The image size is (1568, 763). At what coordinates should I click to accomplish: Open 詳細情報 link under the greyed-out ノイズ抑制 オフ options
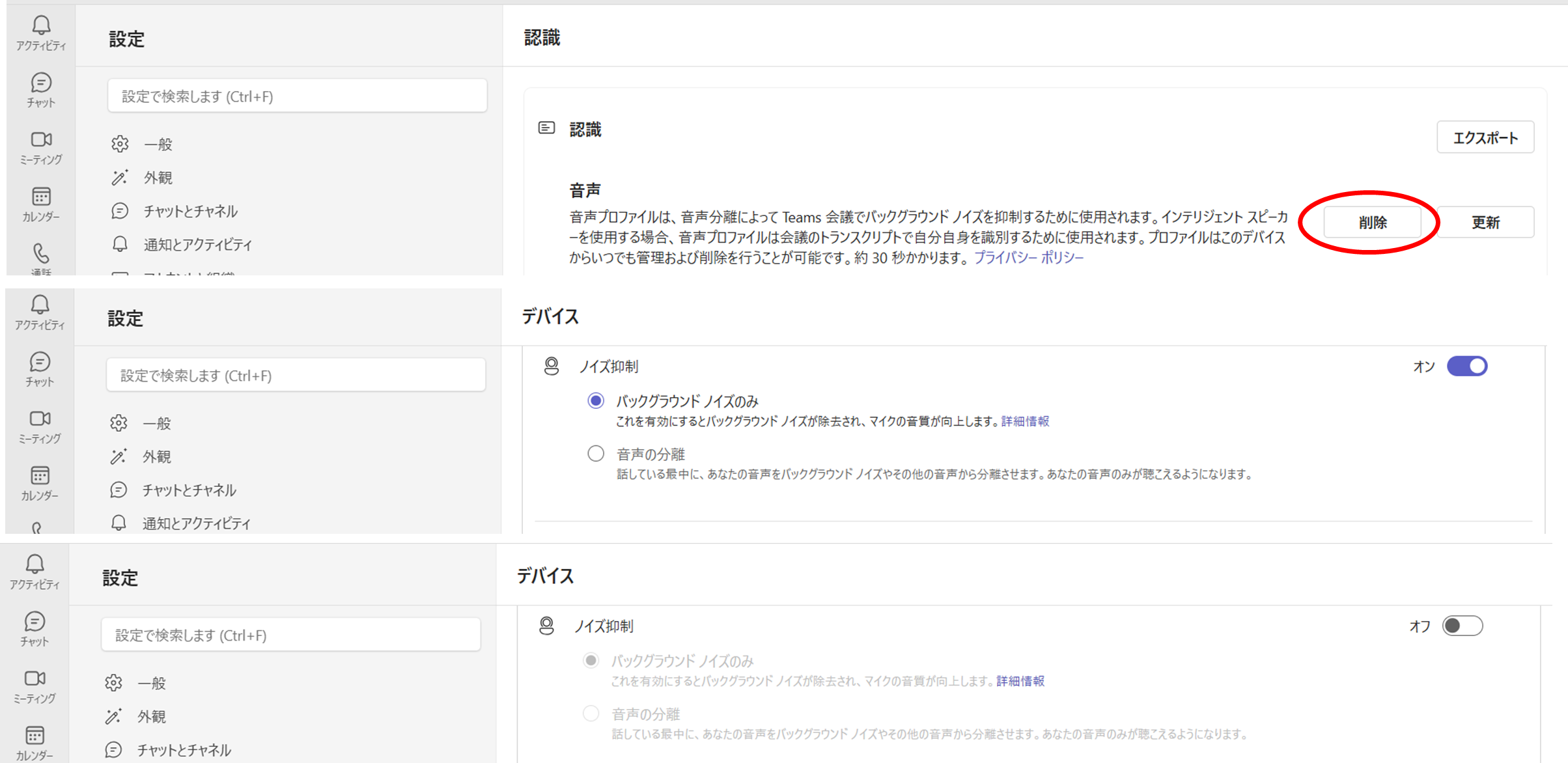[1020, 681]
